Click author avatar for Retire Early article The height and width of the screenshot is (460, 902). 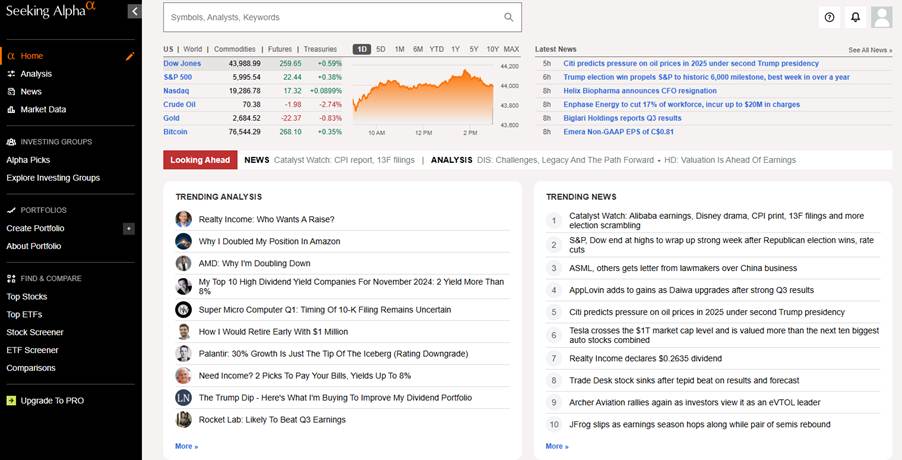tap(184, 332)
